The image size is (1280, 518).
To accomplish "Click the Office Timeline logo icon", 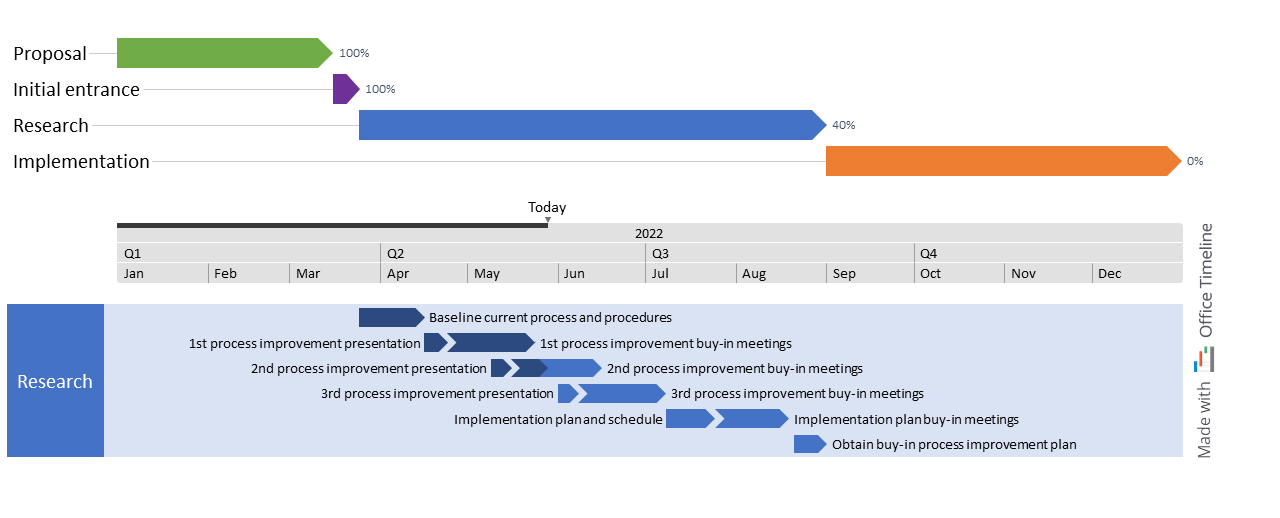I will [x=1204, y=359].
